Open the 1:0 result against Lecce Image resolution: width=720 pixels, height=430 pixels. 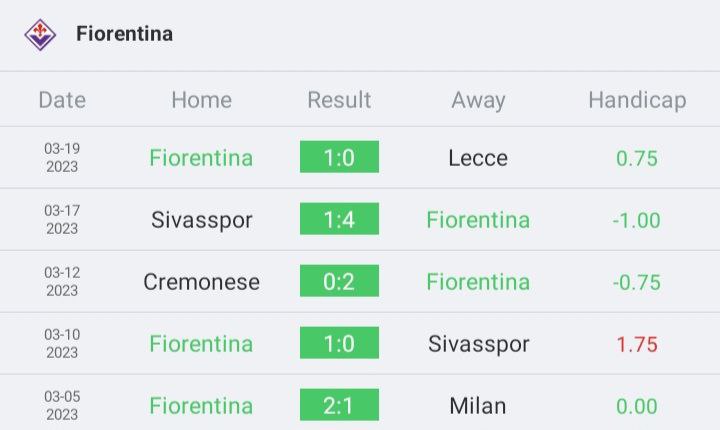coord(339,157)
